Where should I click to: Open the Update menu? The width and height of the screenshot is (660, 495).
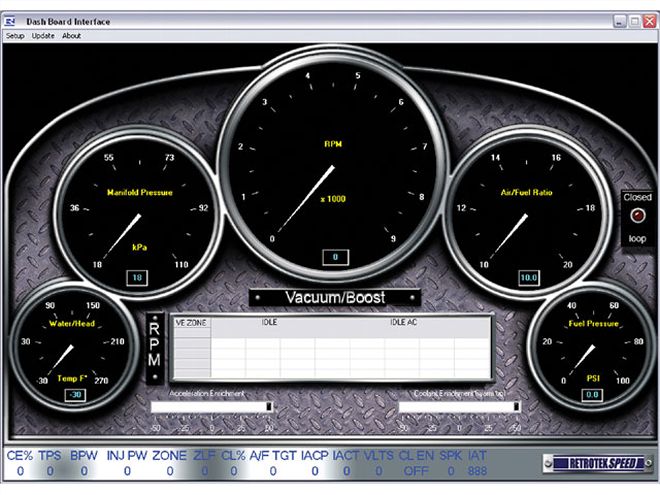pyautogui.click(x=43, y=36)
